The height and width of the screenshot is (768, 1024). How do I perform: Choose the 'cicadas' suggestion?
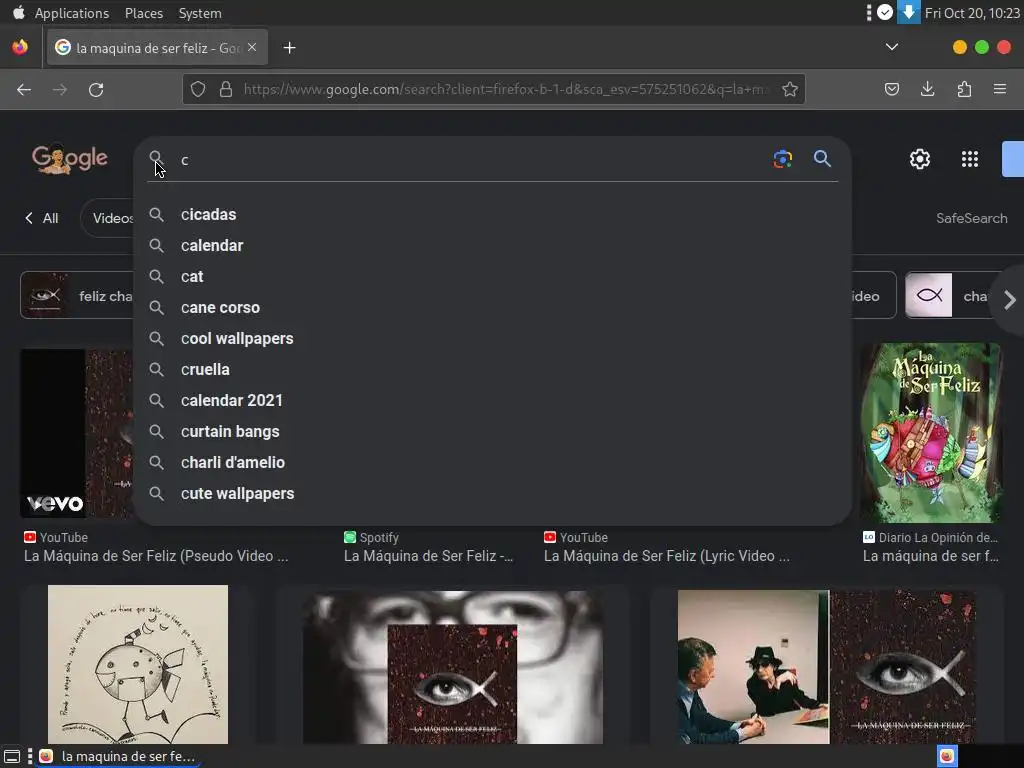492,214
